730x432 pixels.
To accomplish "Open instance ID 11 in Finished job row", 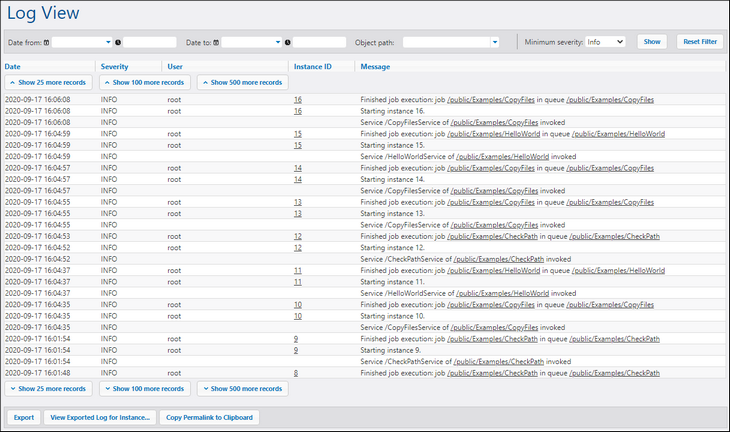I will pos(298,270).
